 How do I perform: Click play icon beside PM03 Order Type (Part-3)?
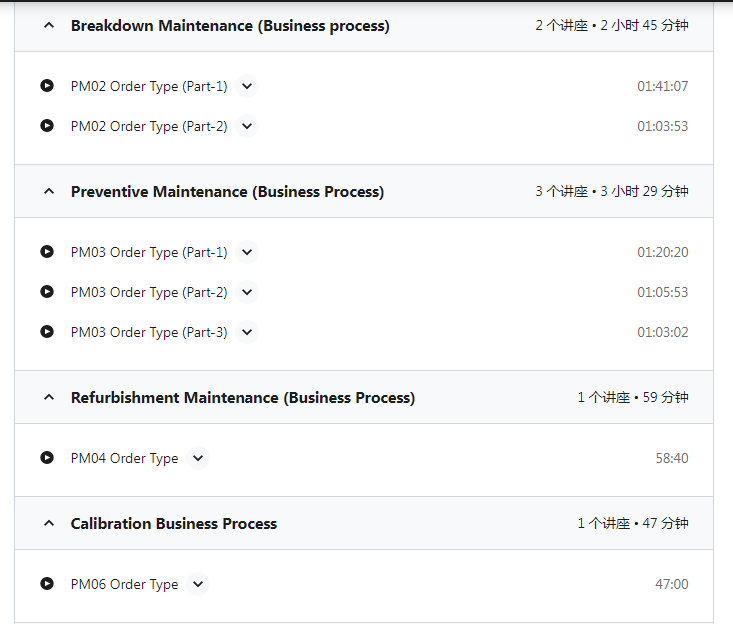47,332
